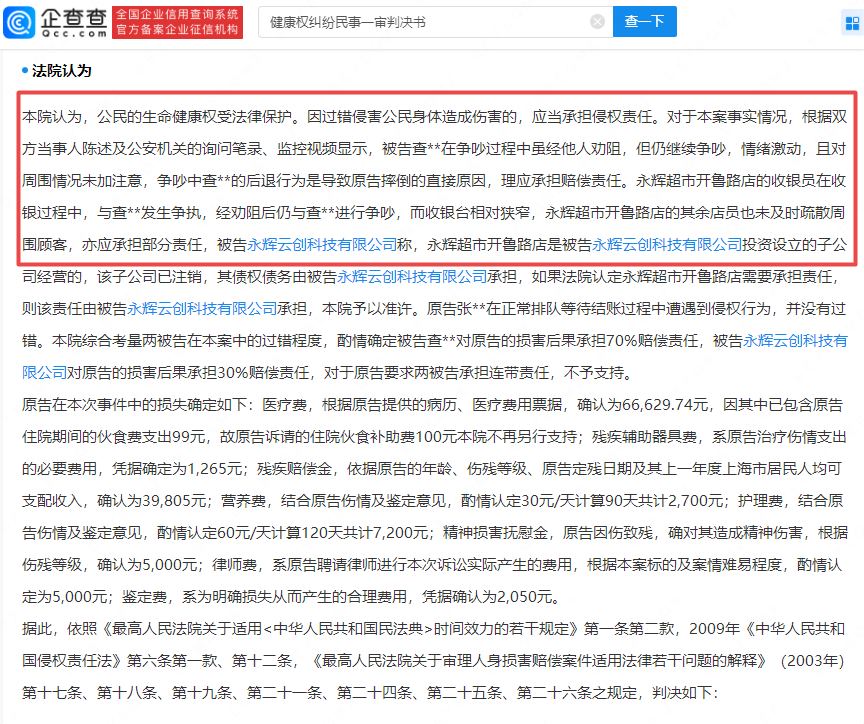Click the Qcc.com logo icon
This screenshot has width=864, height=724.
[19, 22]
